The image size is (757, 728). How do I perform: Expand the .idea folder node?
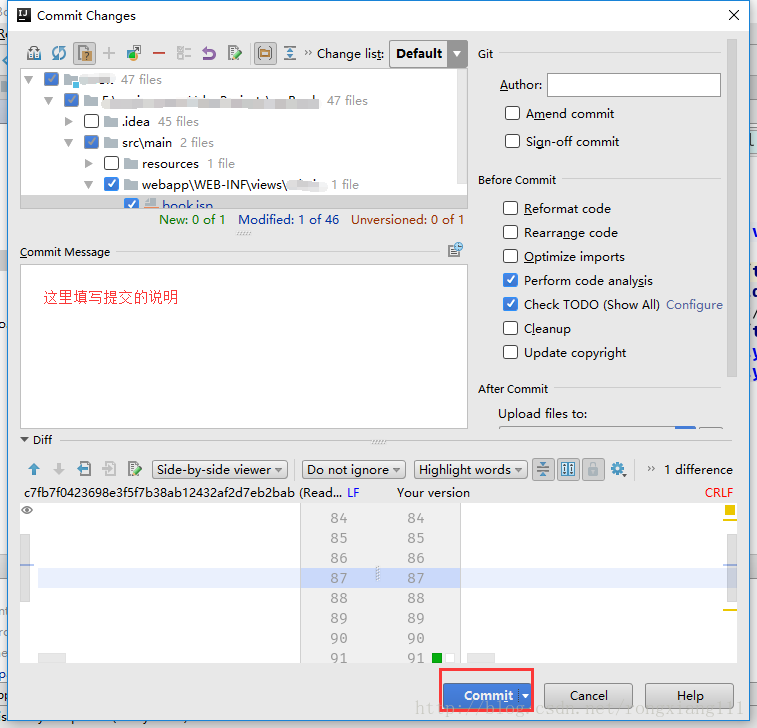[69, 121]
